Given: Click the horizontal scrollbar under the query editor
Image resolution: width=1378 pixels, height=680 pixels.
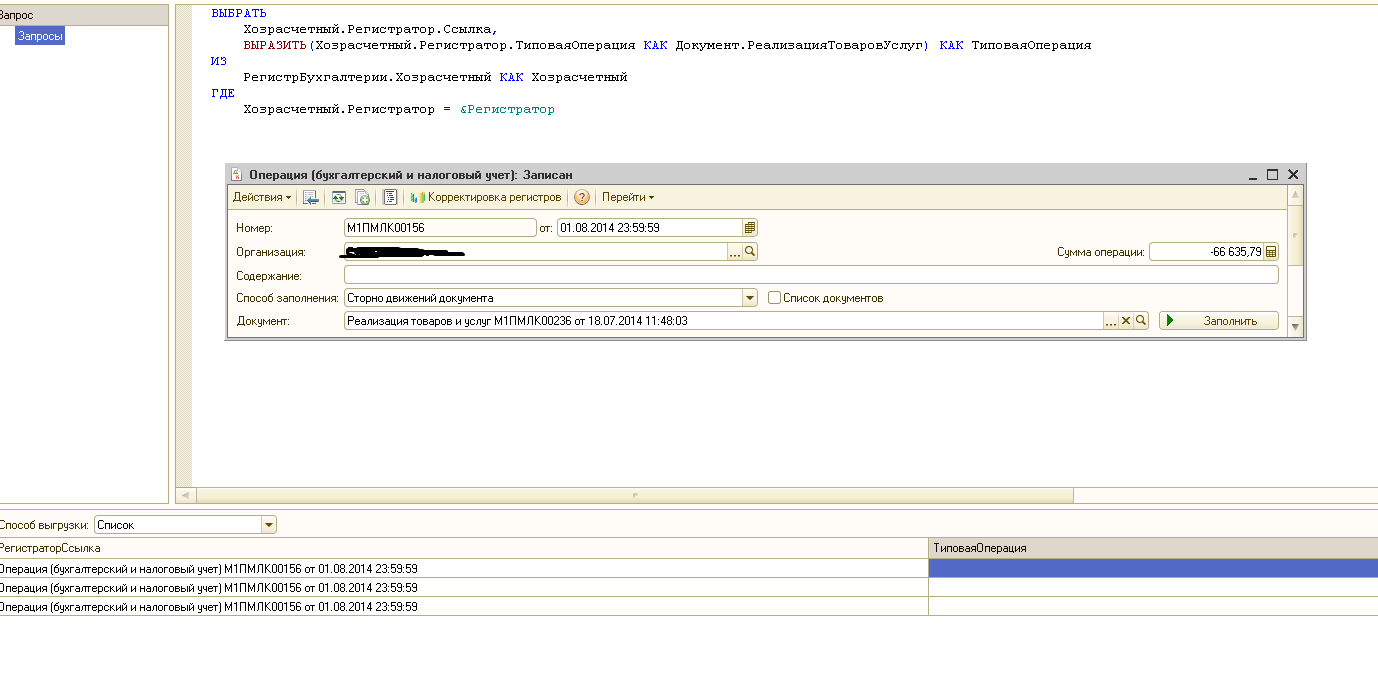Looking at the screenshot, I should click(634, 495).
